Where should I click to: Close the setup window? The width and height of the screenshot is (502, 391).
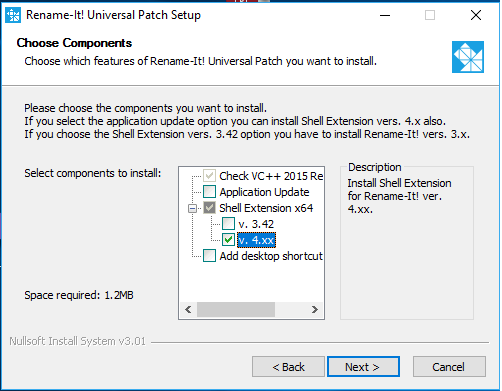pos(476,15)
